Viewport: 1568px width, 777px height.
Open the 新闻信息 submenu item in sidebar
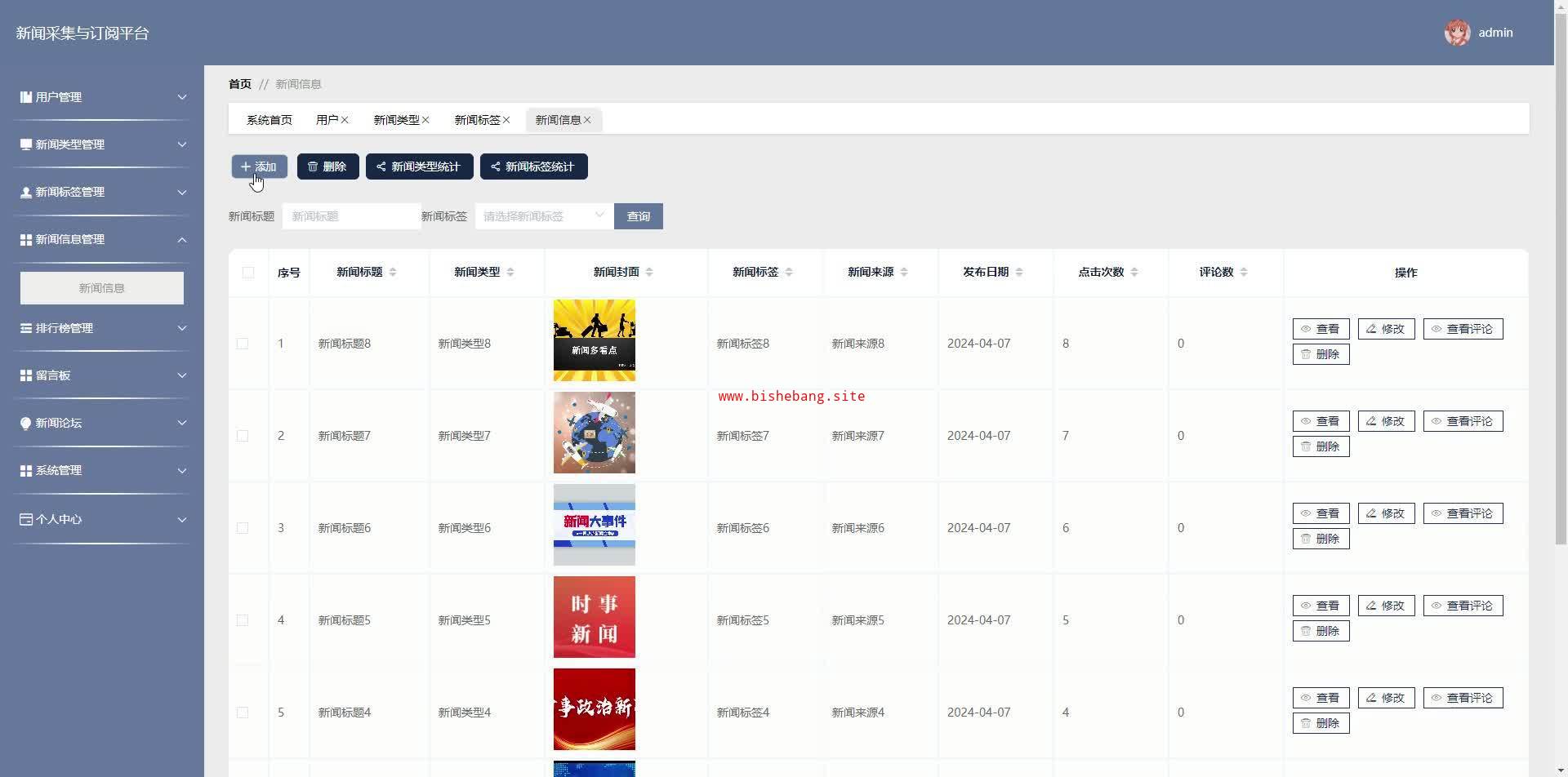102,288
